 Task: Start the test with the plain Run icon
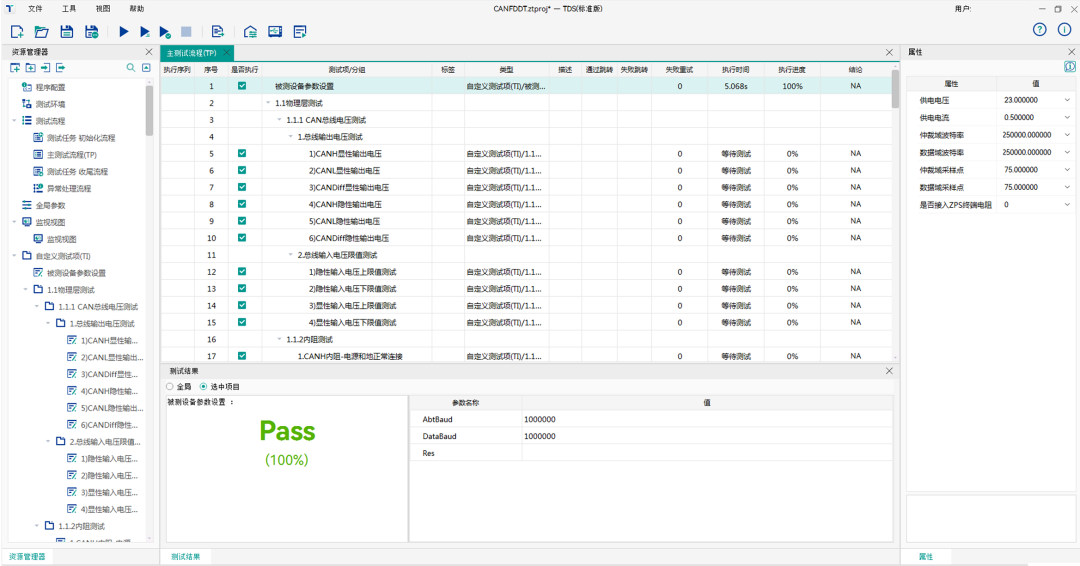tap(124, 32)
